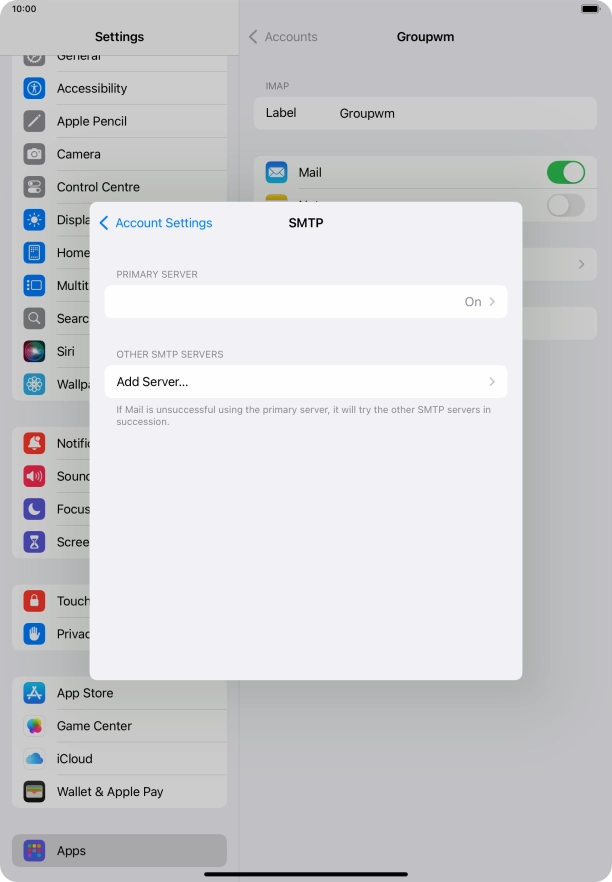This screenshot has width=612, height=882.
Task: Tap the Siri icon in sidebar
Action: (x=35, y=352)
